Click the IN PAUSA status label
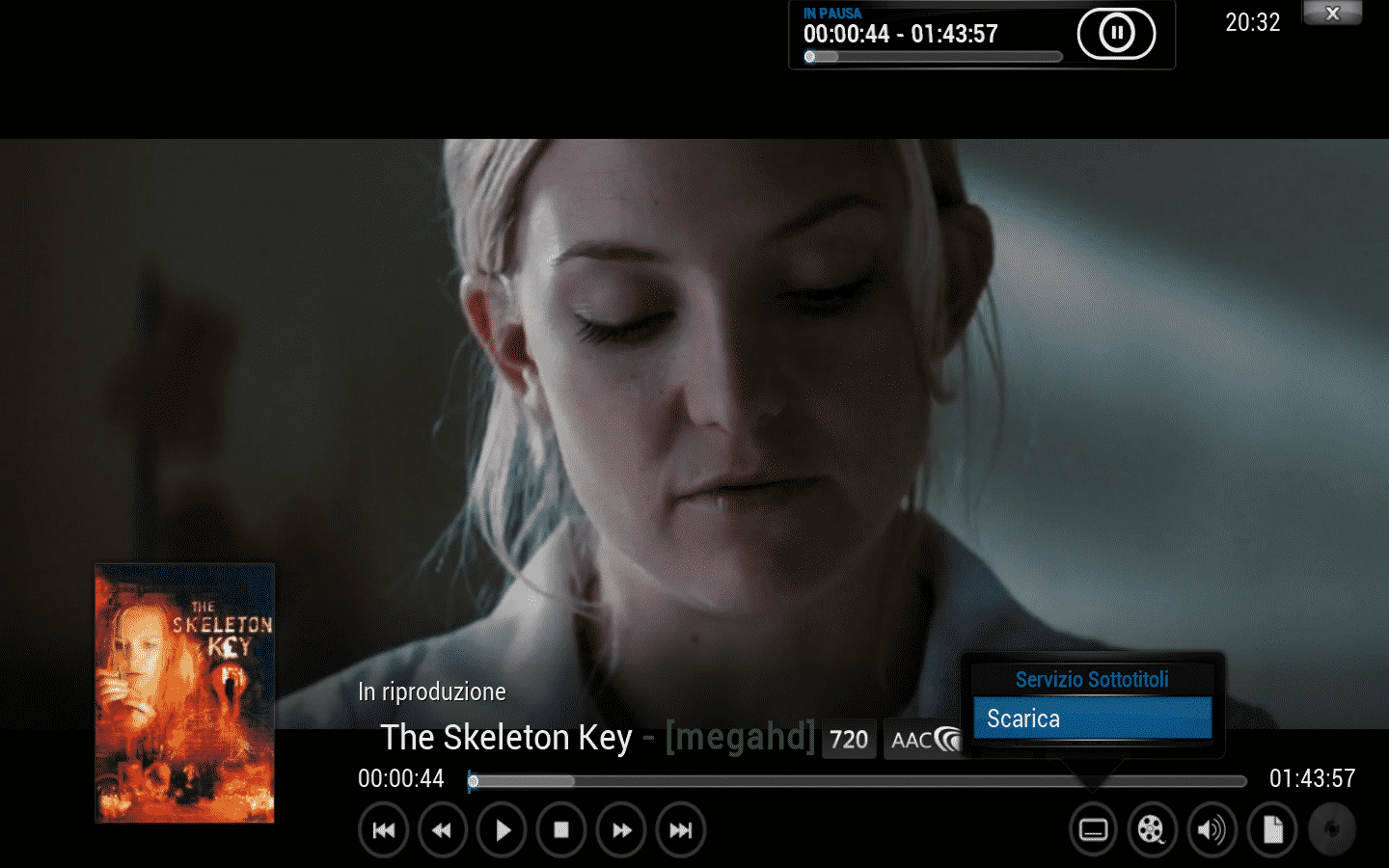This screenshot has height=868, width=1389. [832, 14]
